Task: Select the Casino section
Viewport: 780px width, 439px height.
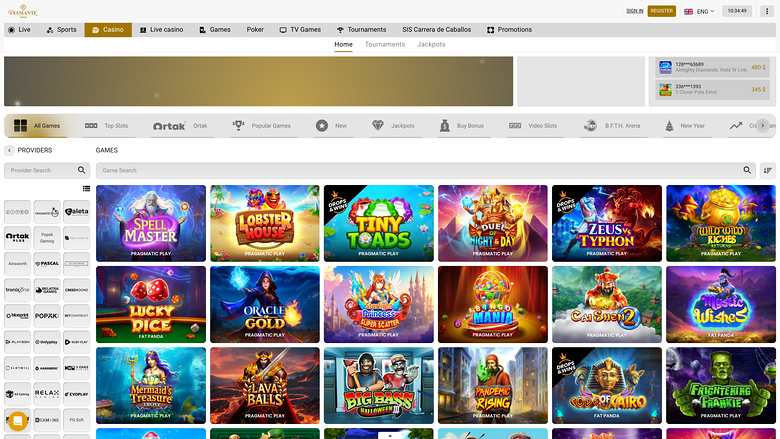Action: coord(108,30)
